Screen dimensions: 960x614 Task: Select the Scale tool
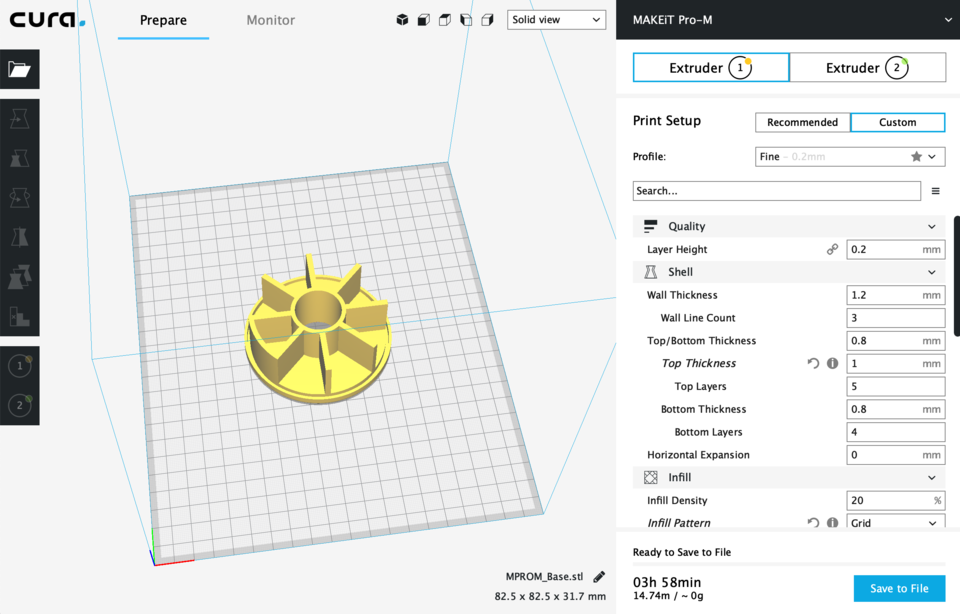coord(18,157)
